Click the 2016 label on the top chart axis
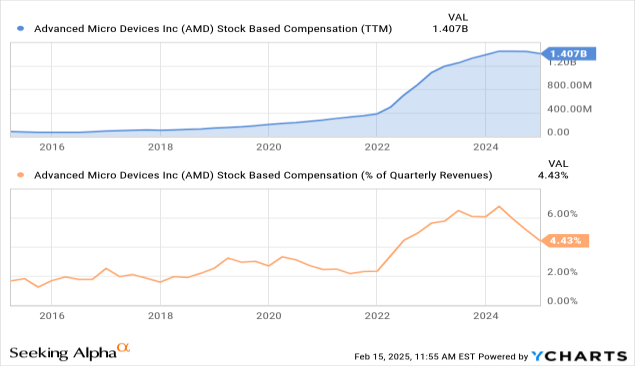 click(x=52, y=147)
